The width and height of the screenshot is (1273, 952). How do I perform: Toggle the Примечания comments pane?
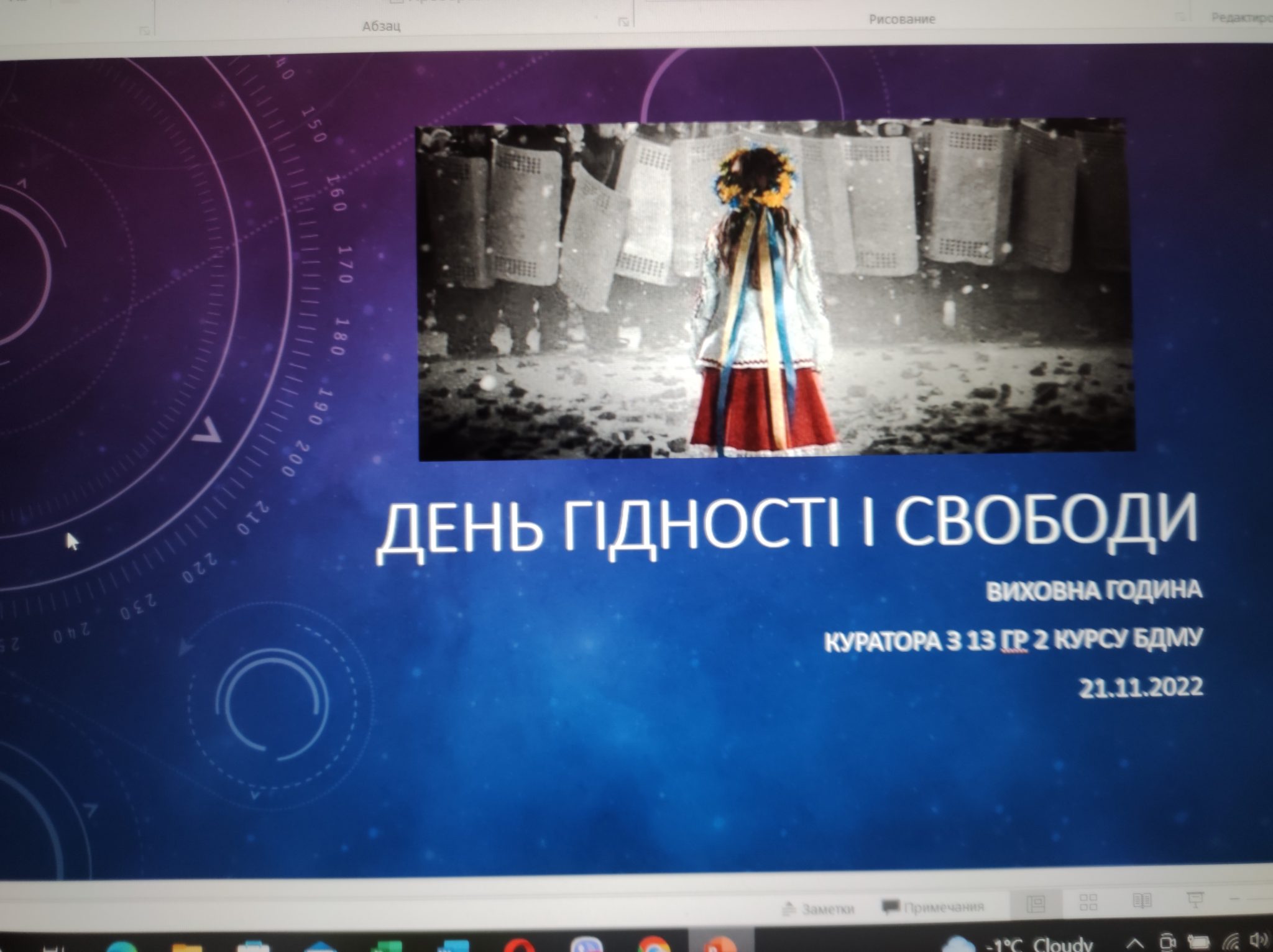(x=934, y=907)
